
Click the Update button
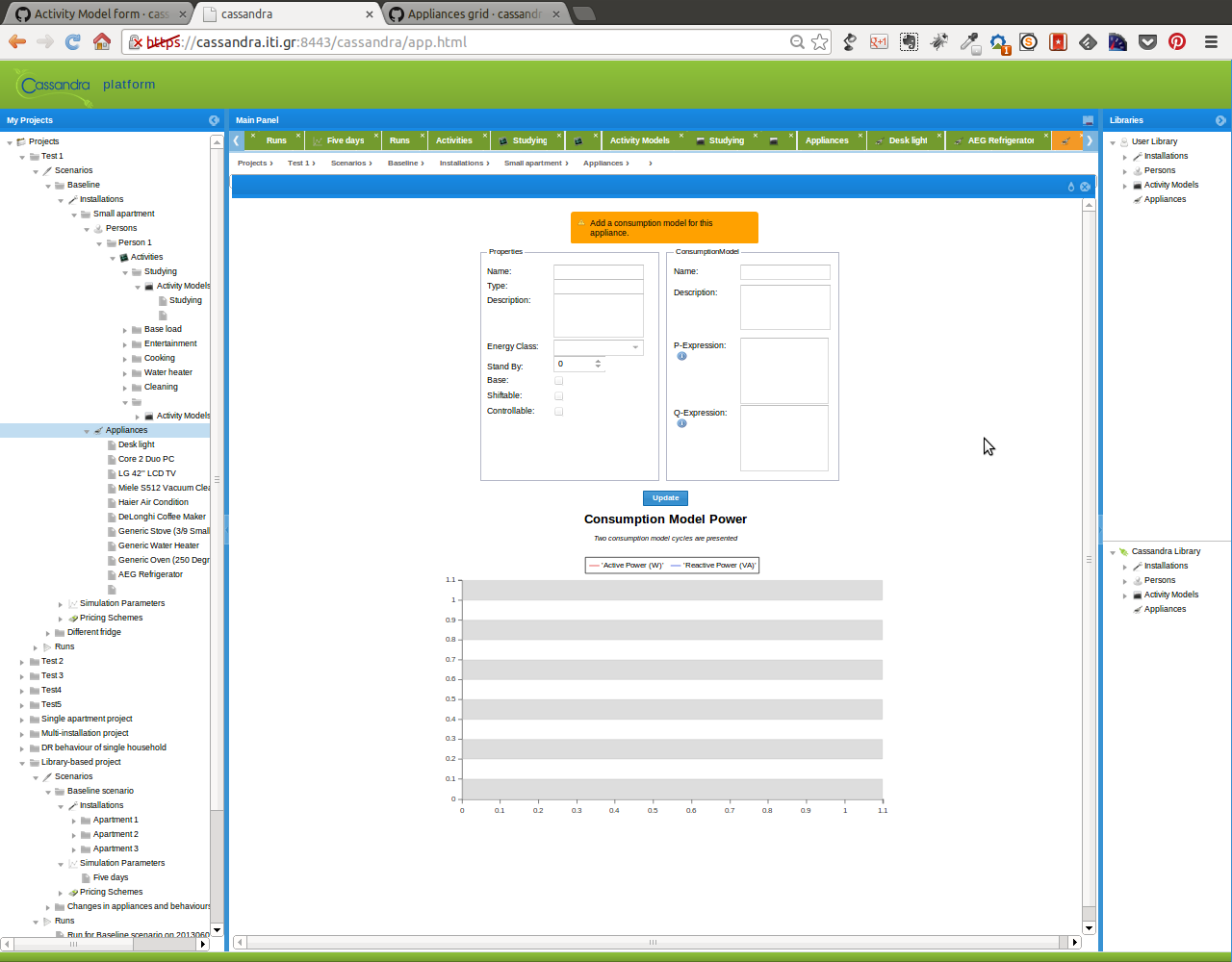tap(665, 497)
